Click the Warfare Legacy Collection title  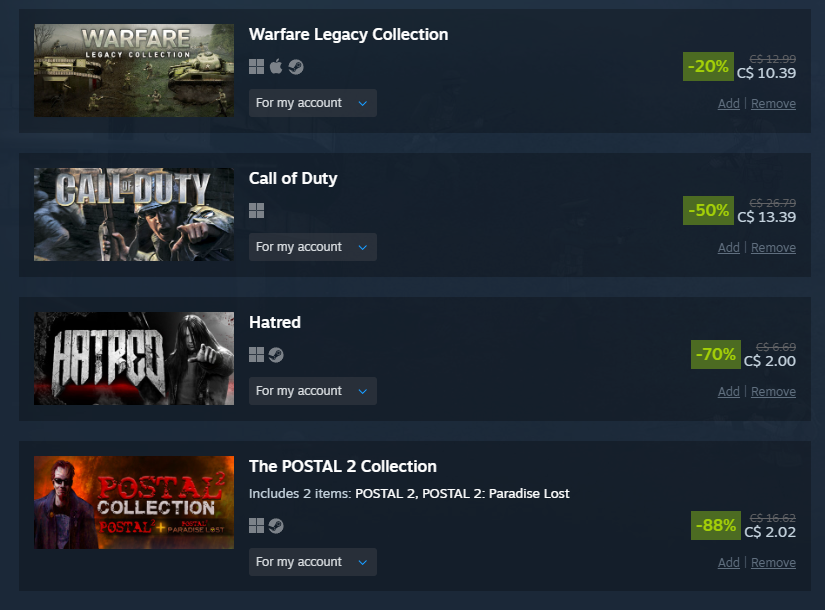[x=348, y=35]
